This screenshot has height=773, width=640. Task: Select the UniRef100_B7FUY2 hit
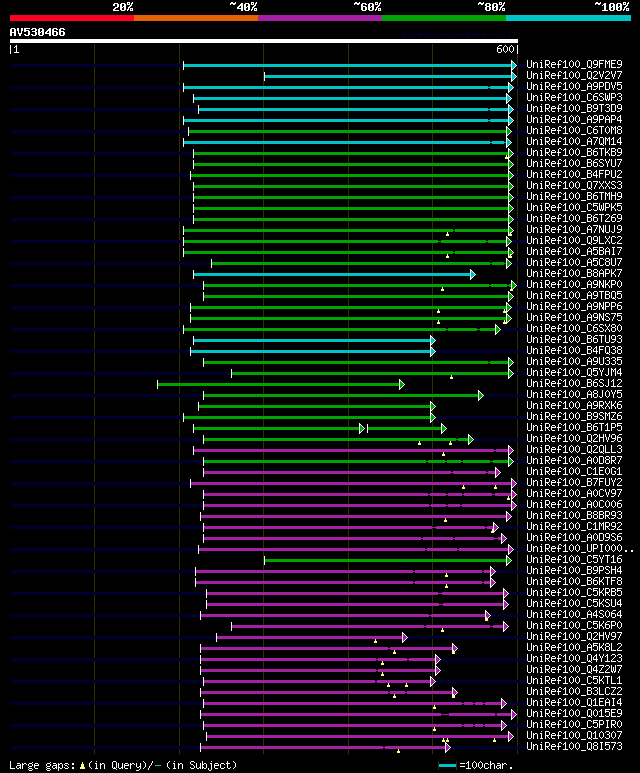click(574, 483)
